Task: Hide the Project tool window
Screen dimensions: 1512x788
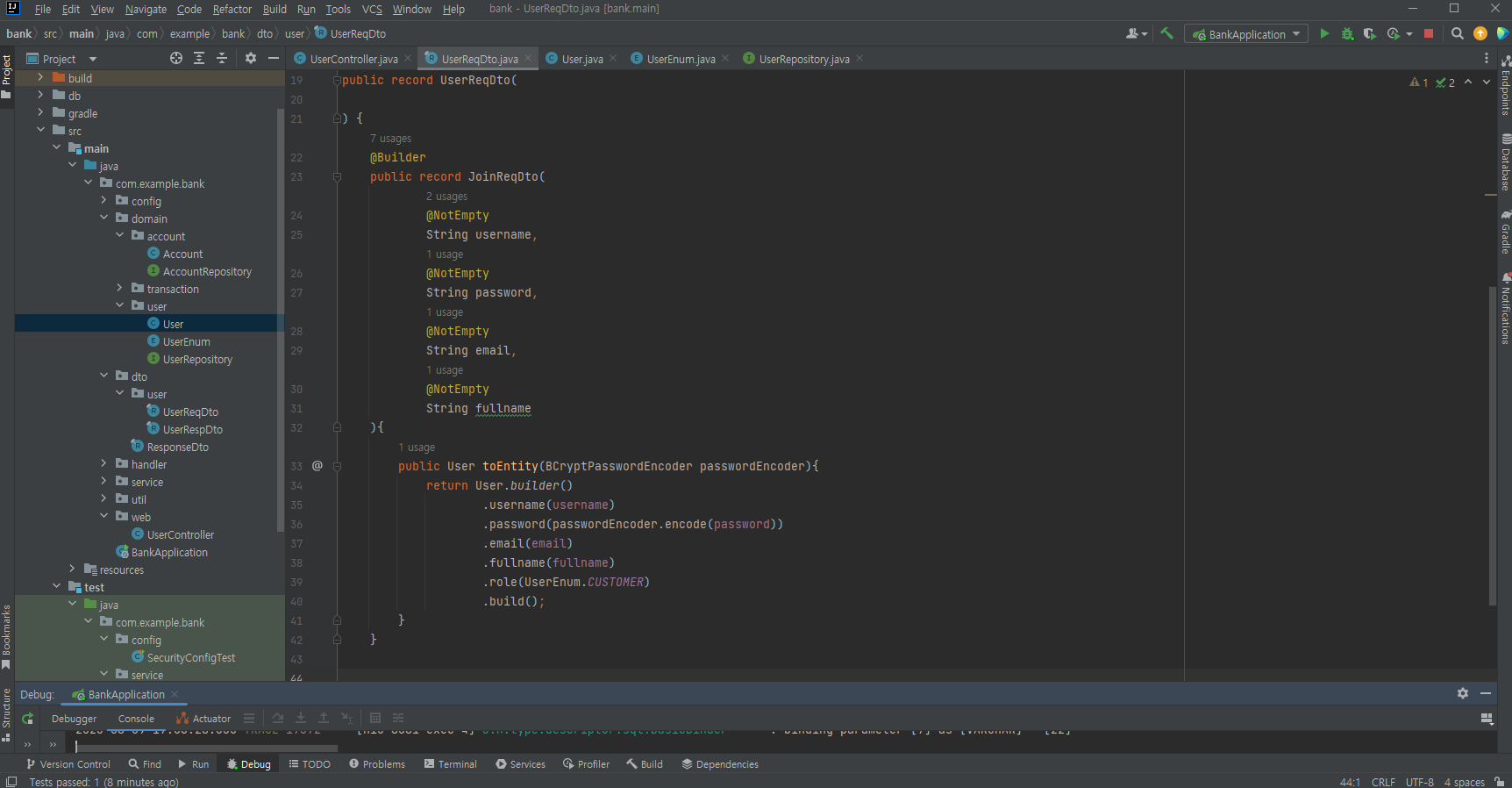Action: [274, 58]
